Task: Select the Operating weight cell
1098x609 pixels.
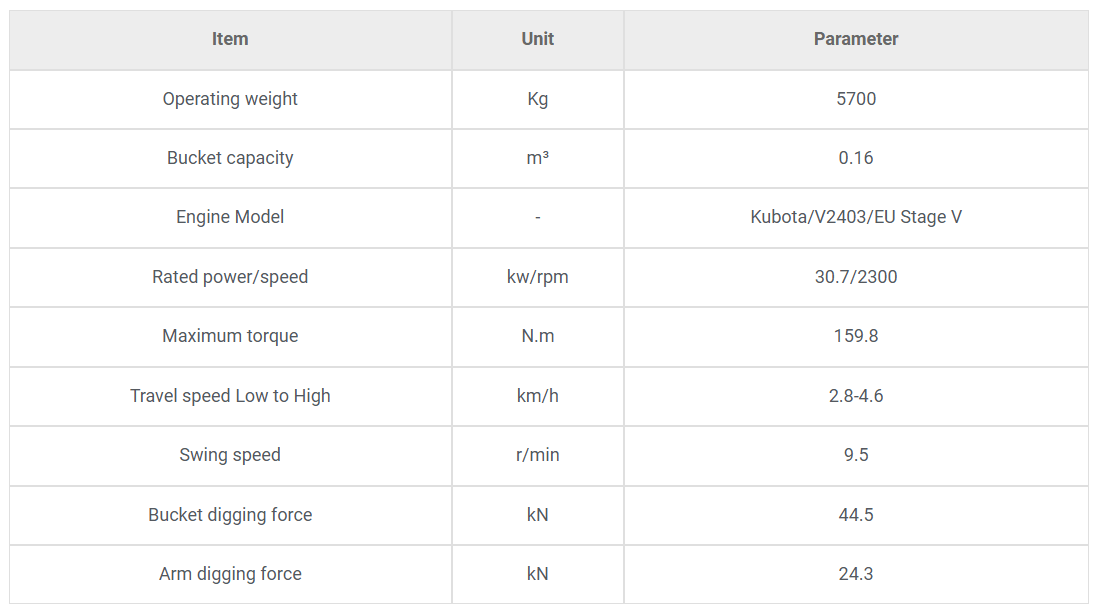Action: (230, 99)
